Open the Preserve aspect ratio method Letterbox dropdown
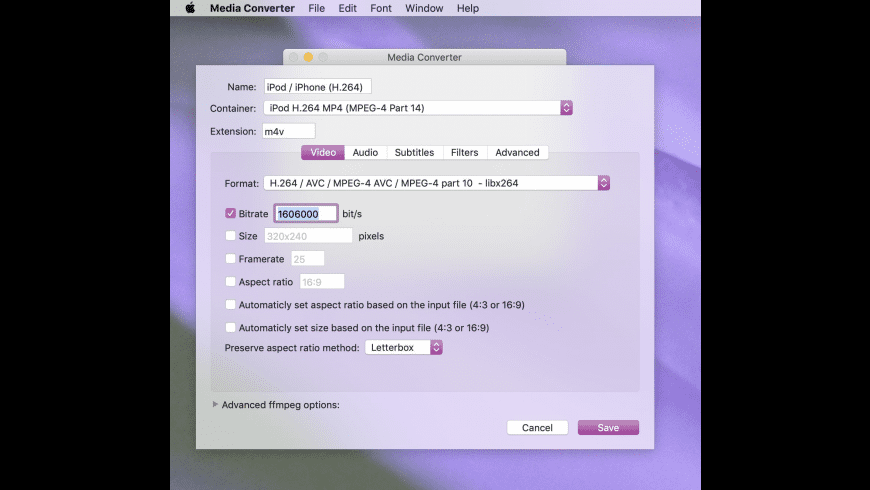This screenshot has height=490, width=870. pyautogui.click(x=403, y=347)
